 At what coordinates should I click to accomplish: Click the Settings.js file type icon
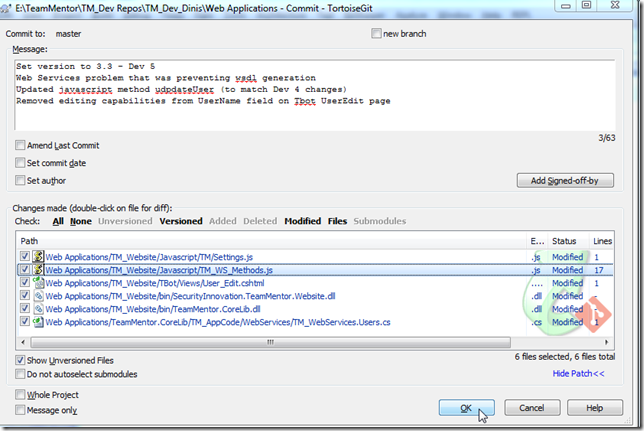pyautogui.click(x=38, y=256)
